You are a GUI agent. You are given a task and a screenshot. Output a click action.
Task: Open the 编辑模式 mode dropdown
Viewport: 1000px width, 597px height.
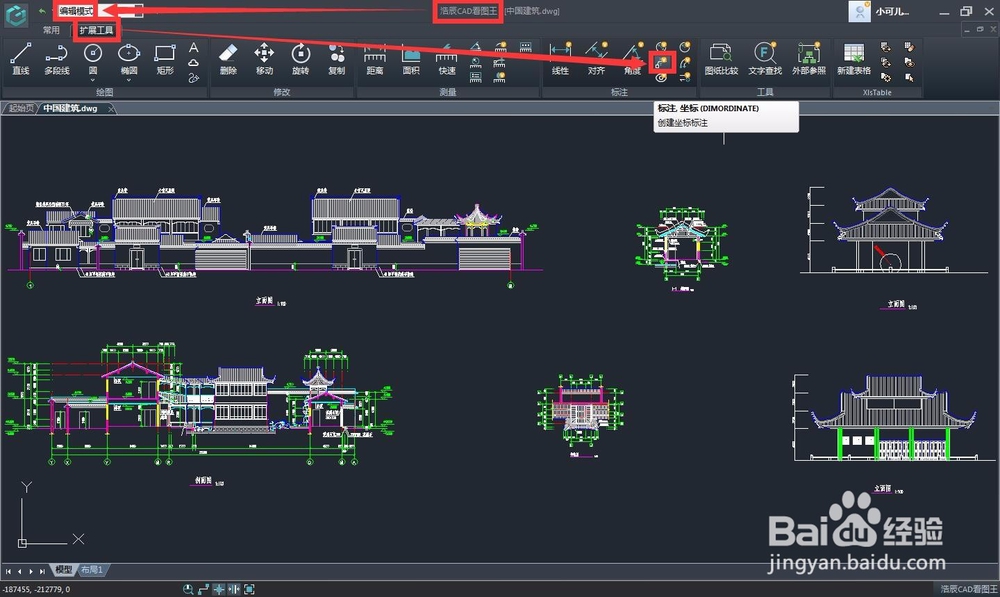click(98, 11)
